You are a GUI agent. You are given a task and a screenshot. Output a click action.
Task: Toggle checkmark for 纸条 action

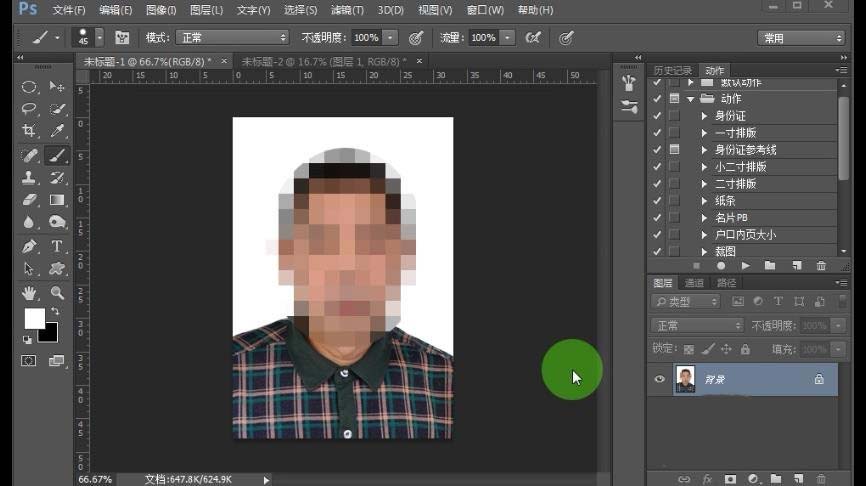click(x=657, y=200)
